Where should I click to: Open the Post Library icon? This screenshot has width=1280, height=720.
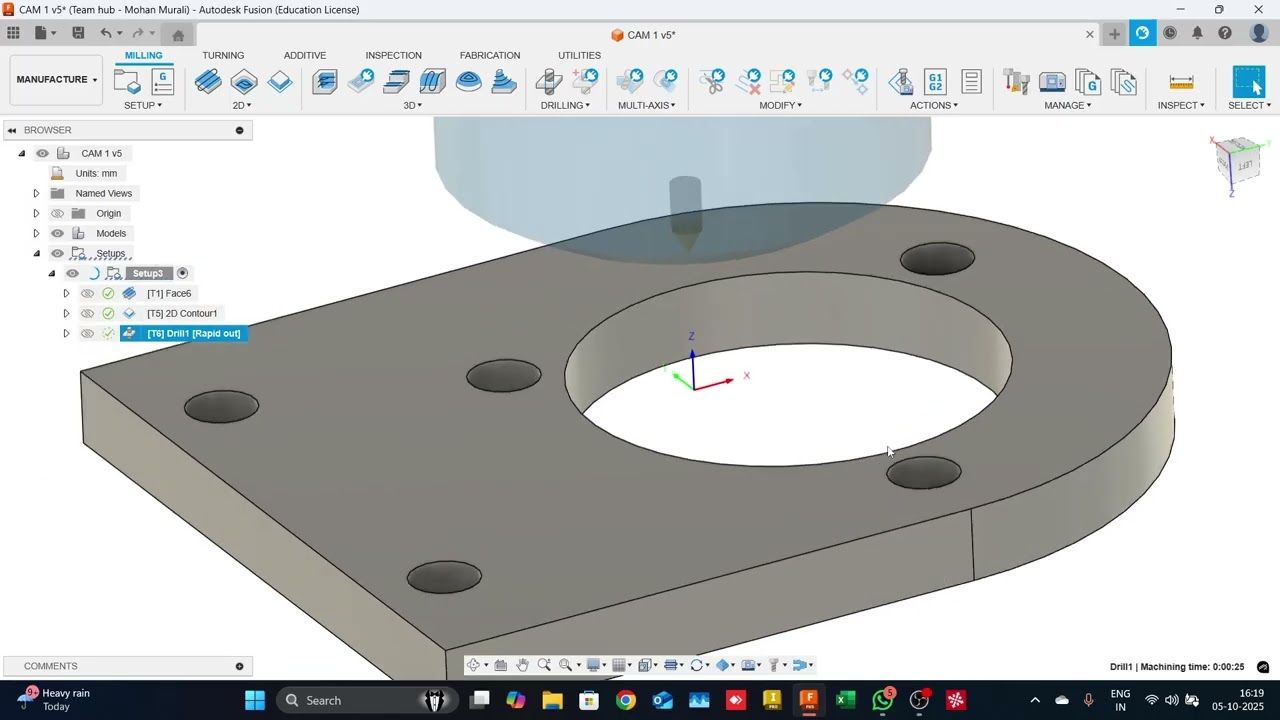point(1088,82)
